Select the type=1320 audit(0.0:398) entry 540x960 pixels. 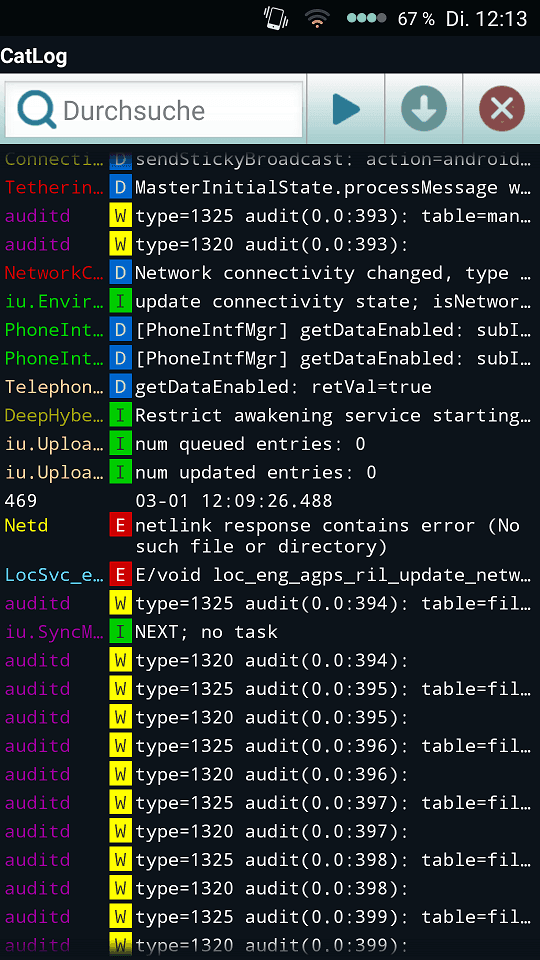(270, 888)
